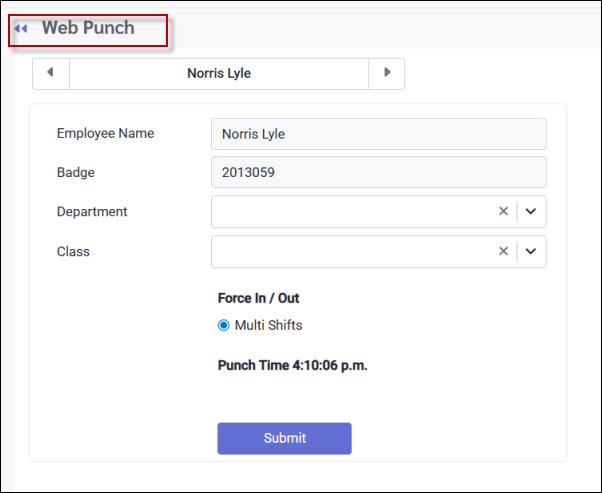
Task: Click the Force In / Out heading
Action: pyautogui.click(x=258, y=298)
